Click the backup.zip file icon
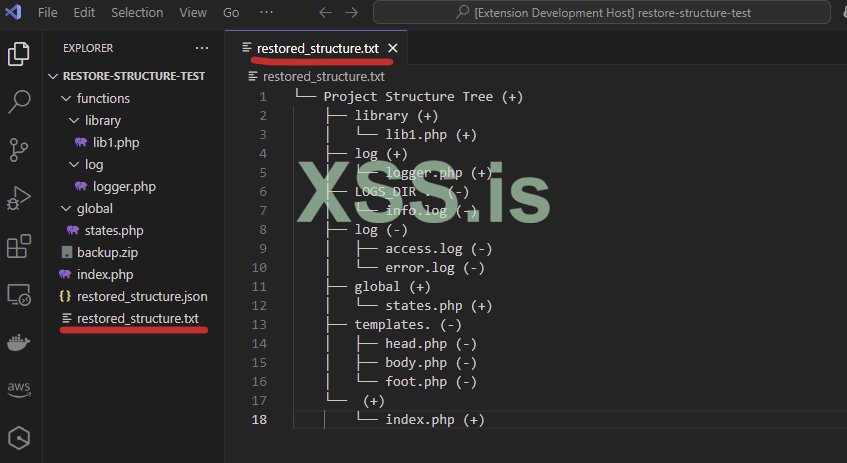The image size is (847, 463). (67, 252)
